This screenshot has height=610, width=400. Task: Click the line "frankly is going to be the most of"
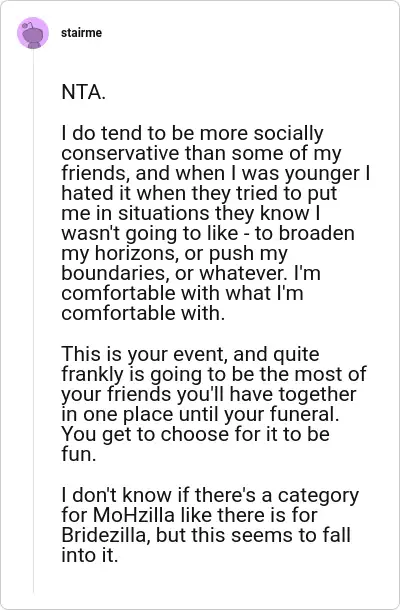point(214,374)
